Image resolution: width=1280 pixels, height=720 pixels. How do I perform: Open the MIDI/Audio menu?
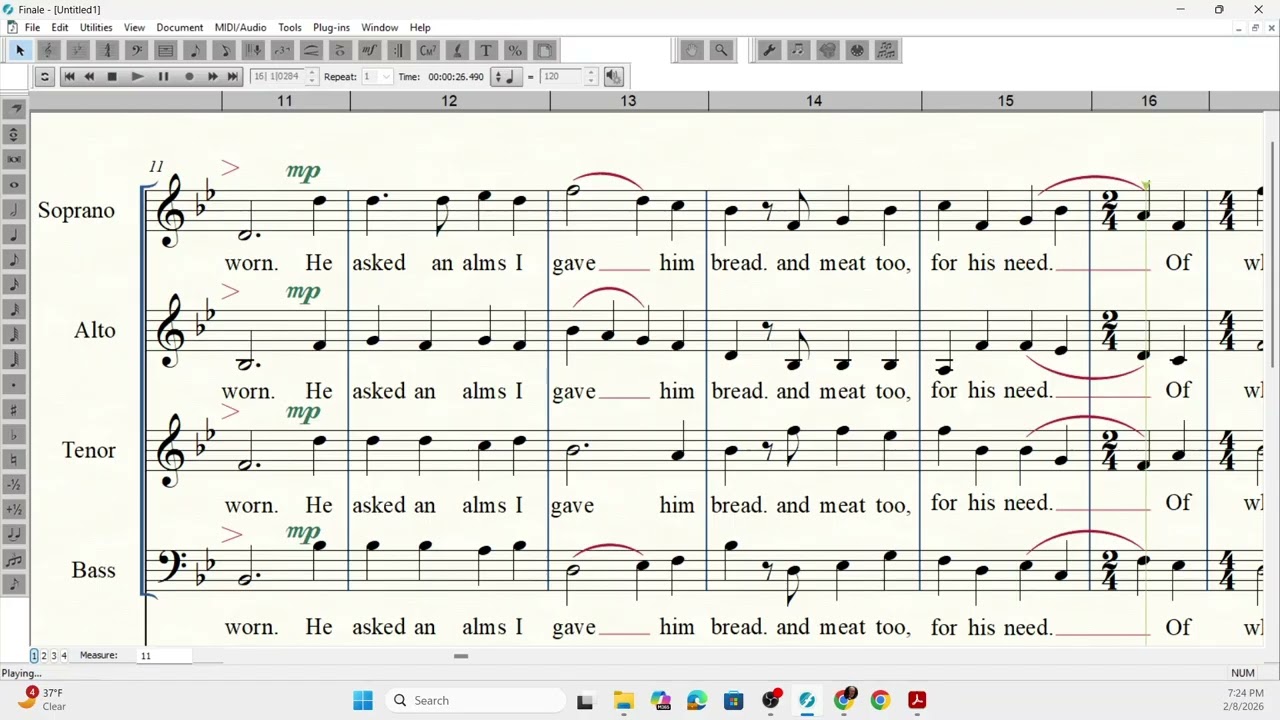pos(240,27)
